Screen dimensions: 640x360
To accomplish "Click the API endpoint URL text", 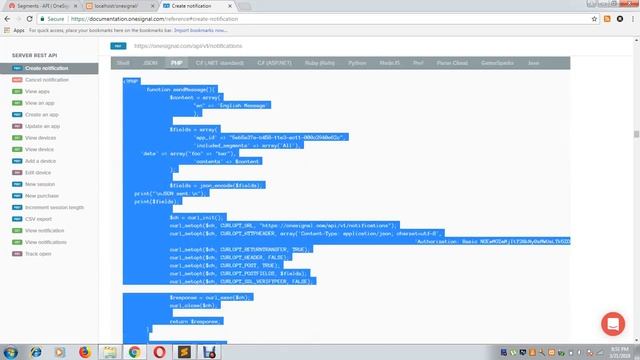I will [x=188, y=46].
